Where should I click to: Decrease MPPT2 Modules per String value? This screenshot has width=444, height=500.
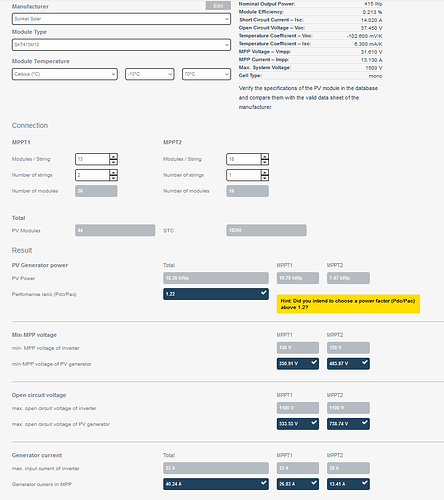click(x=265, y=162)
